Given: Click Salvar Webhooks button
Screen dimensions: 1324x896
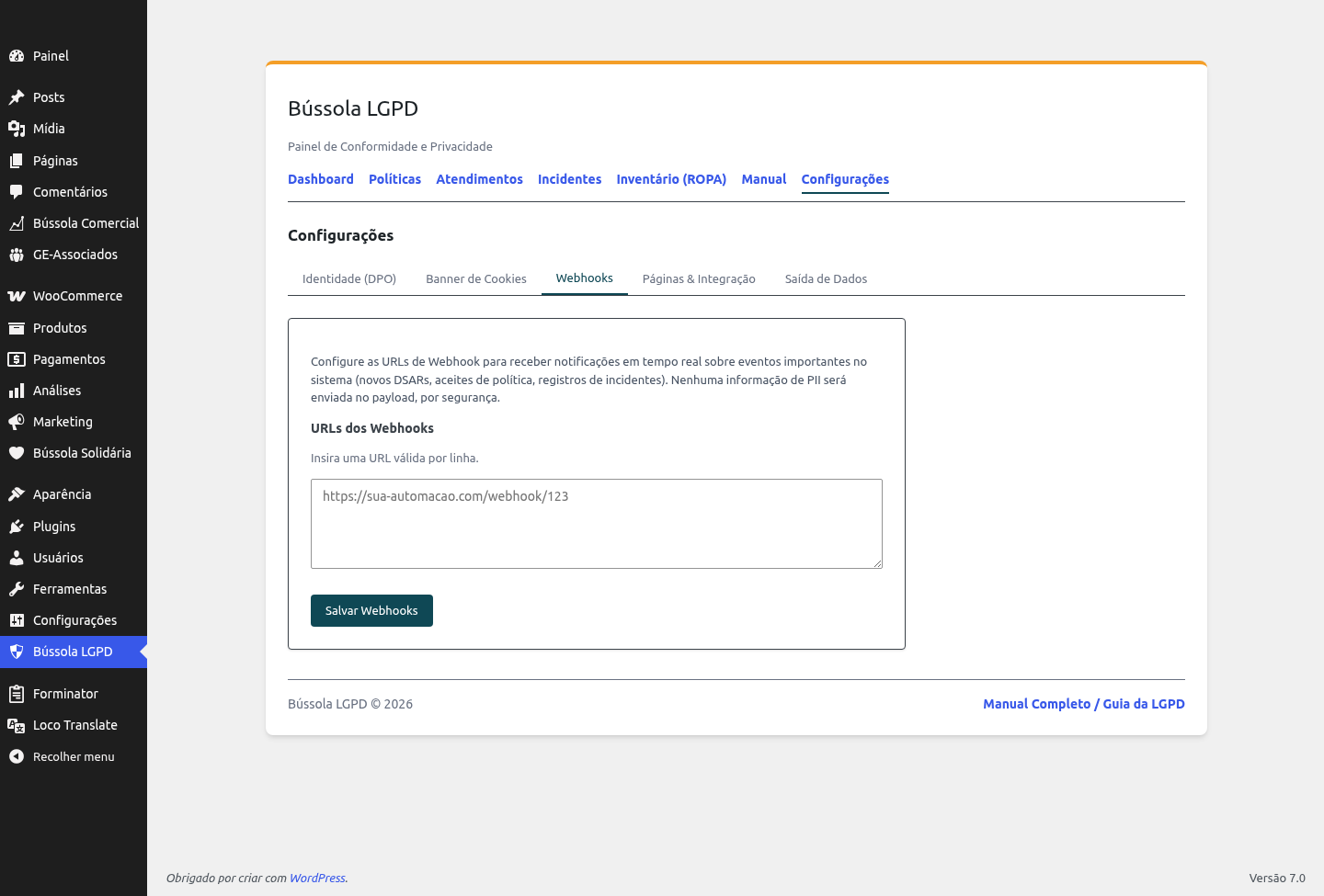Looking at the screenshot, I should pos(371,611).
